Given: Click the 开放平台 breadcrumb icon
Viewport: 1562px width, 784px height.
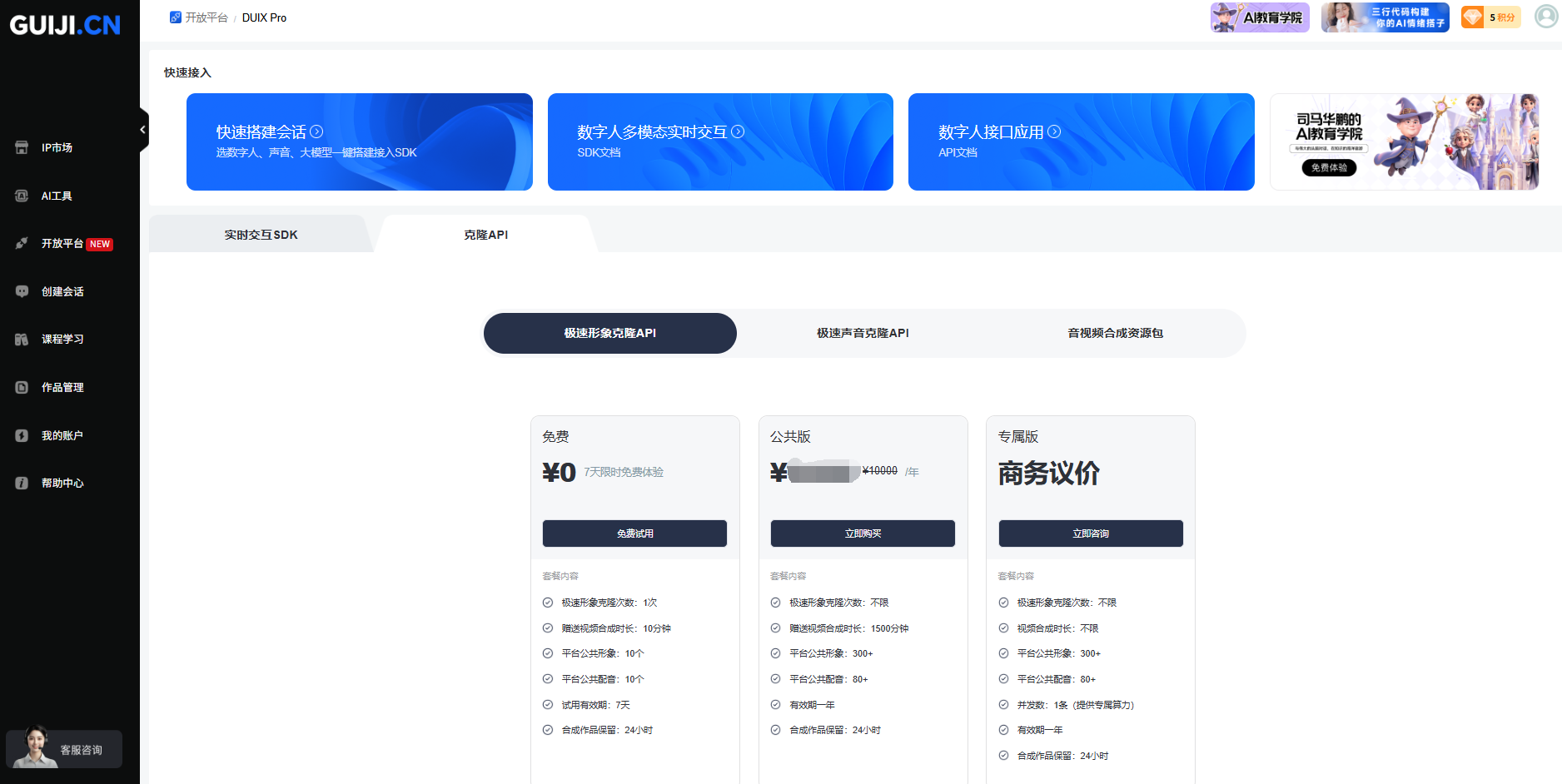Looking at the screenshot, I should [175, 17].
